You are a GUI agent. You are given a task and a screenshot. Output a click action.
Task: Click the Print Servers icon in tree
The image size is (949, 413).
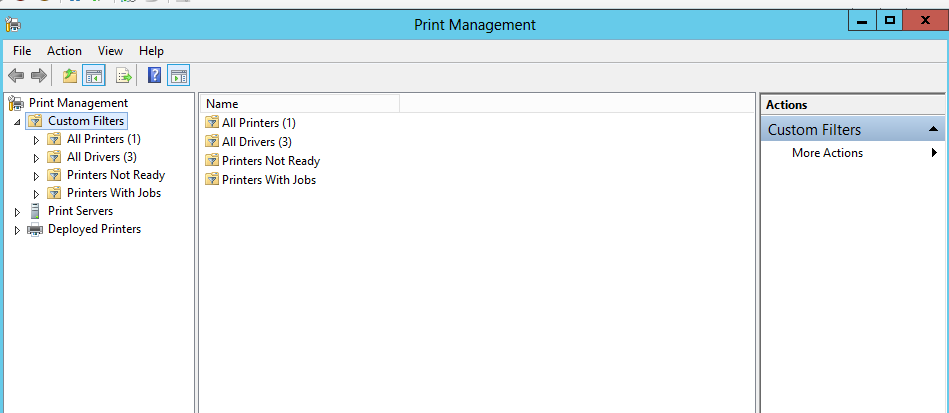click(35, 211)
